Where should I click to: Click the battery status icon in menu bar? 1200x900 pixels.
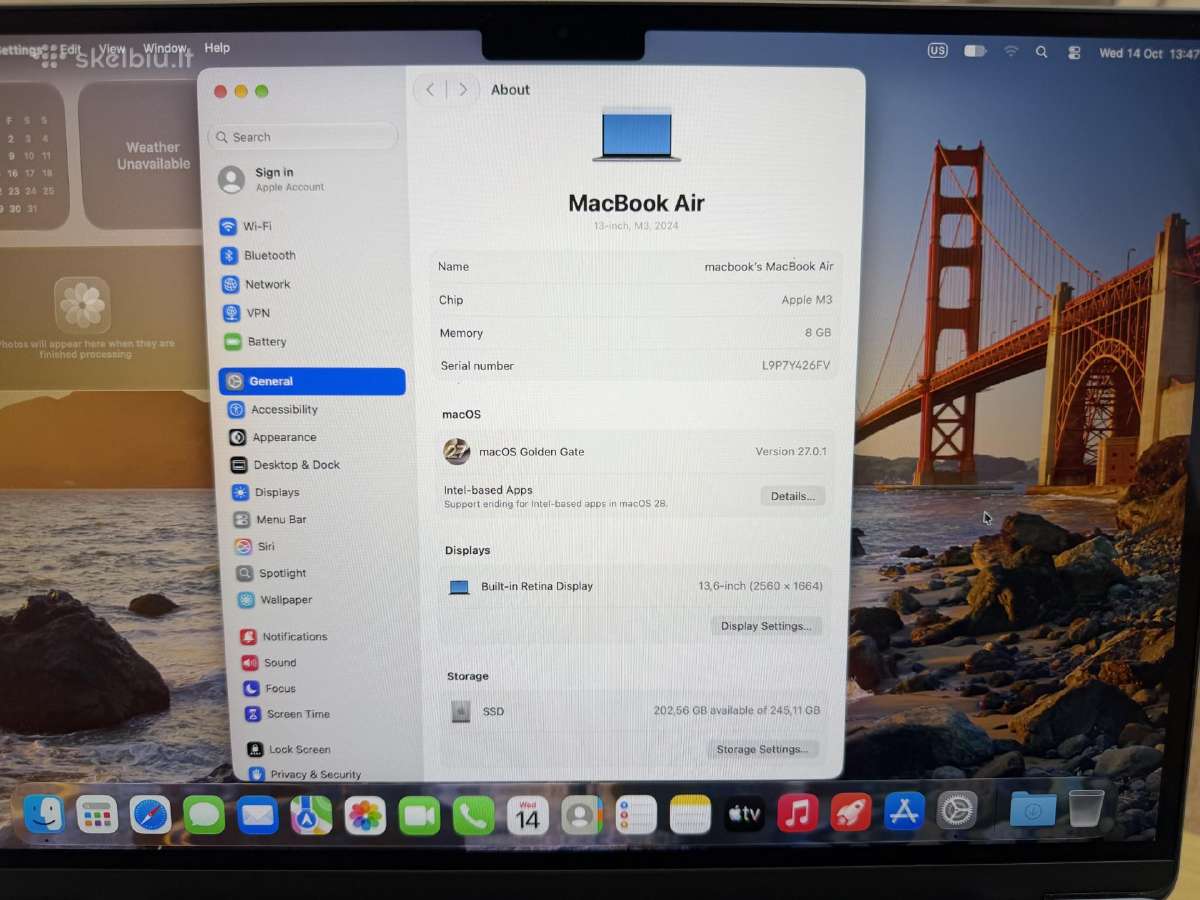click(x=975, y=51)
